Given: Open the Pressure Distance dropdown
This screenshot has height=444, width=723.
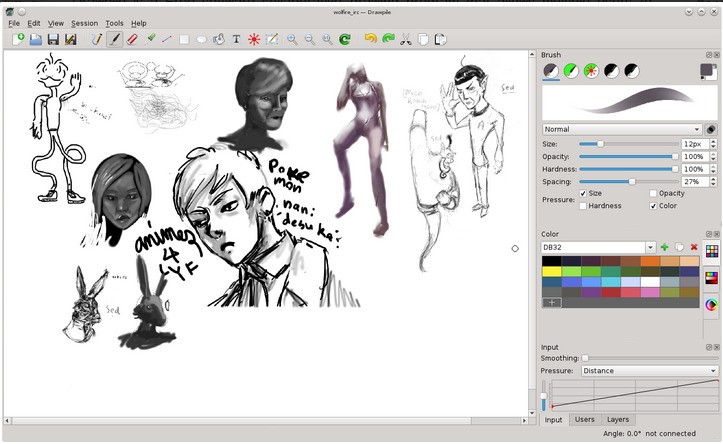Looking at the screenshot, I should tap(649, 371).
